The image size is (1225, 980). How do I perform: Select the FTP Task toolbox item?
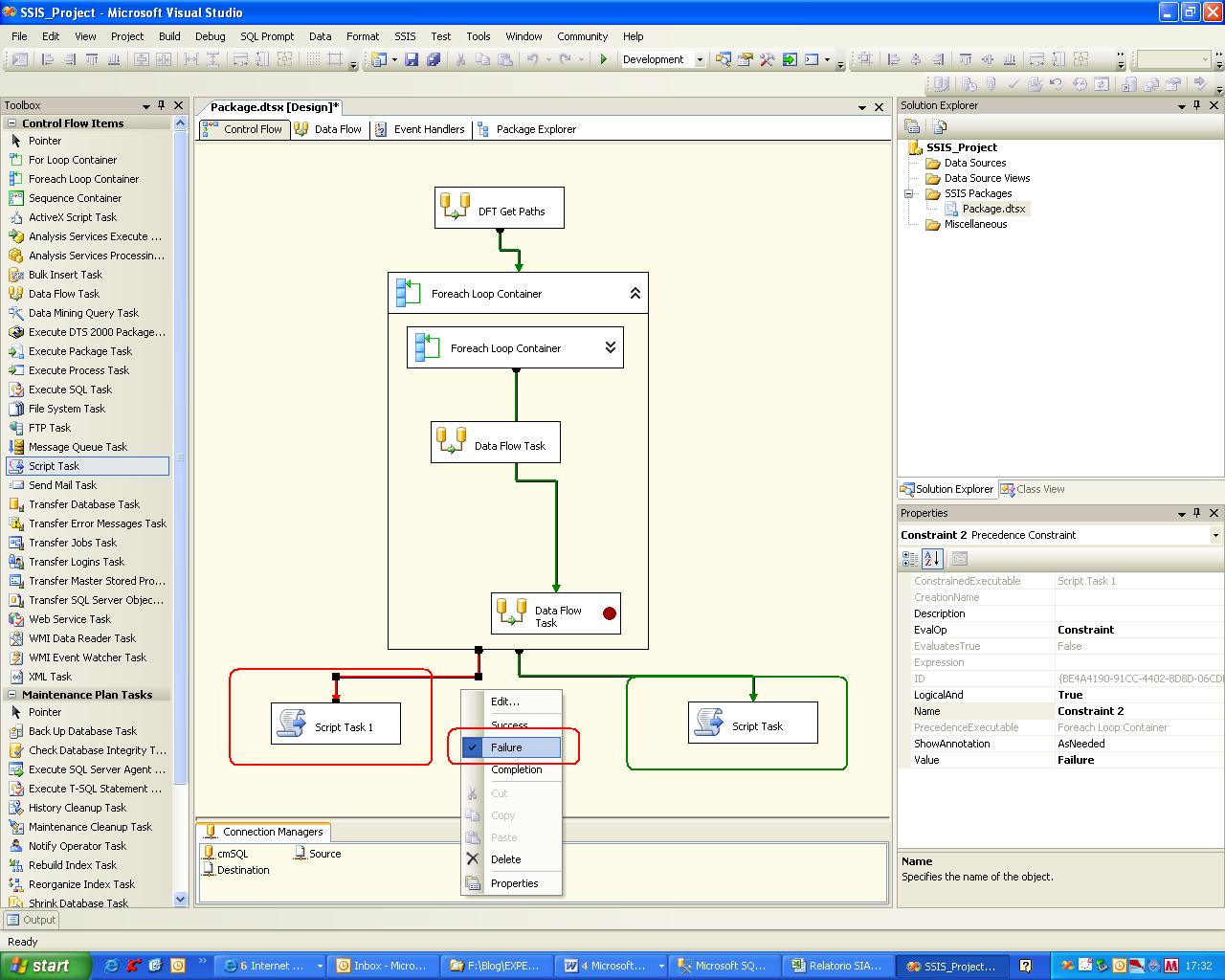[87, 428]
